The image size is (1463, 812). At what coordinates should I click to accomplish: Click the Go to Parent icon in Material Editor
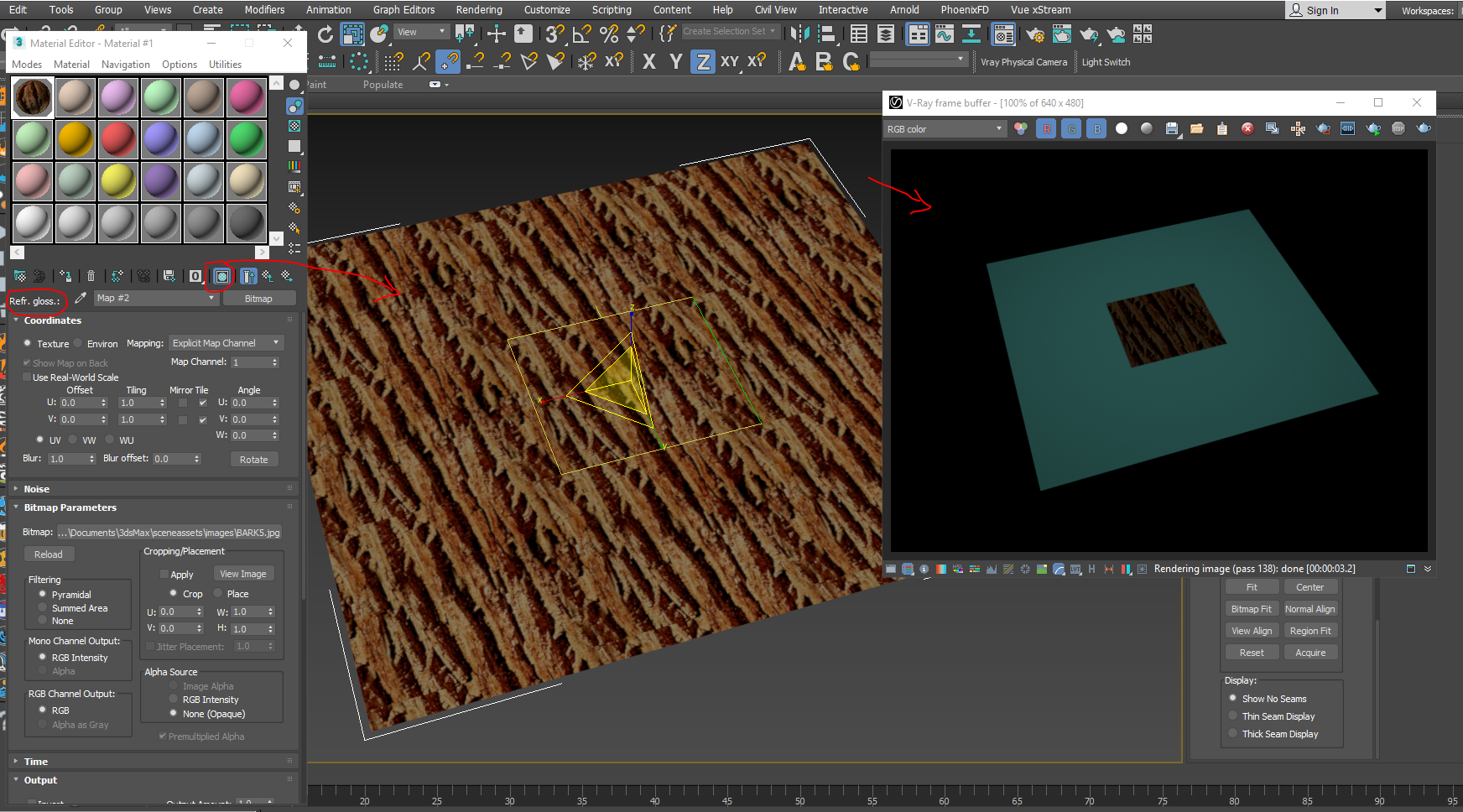[x=267, y=276]
